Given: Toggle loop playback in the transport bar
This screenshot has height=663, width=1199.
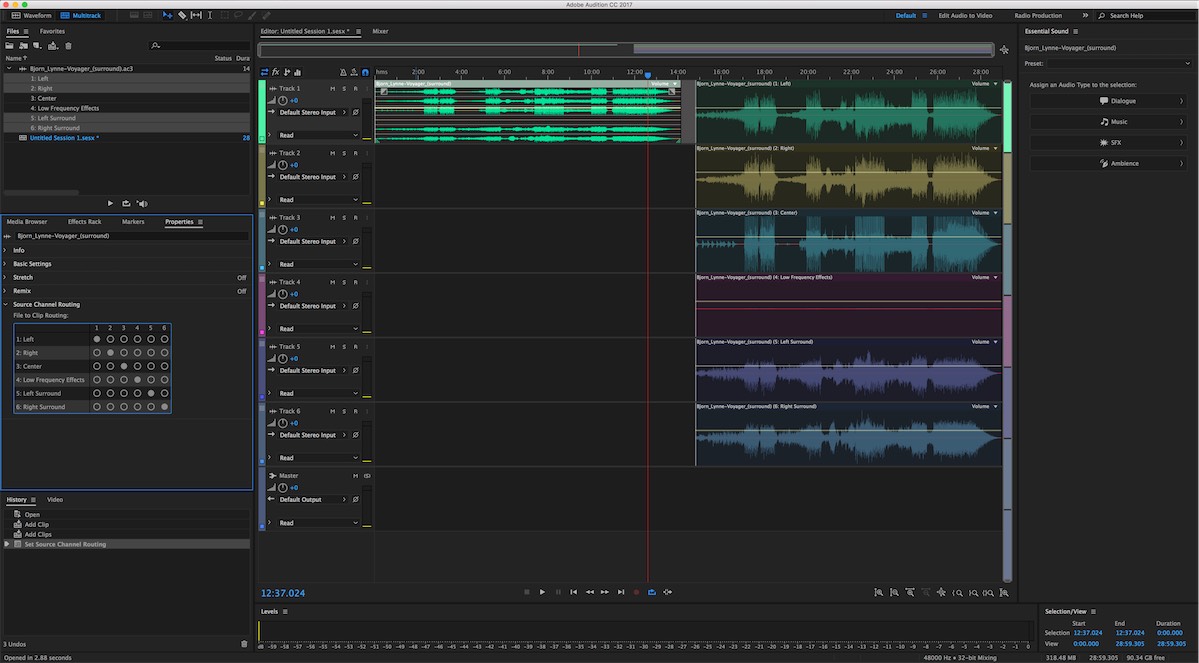Looking at the screenshot, I should click(652, 592).
